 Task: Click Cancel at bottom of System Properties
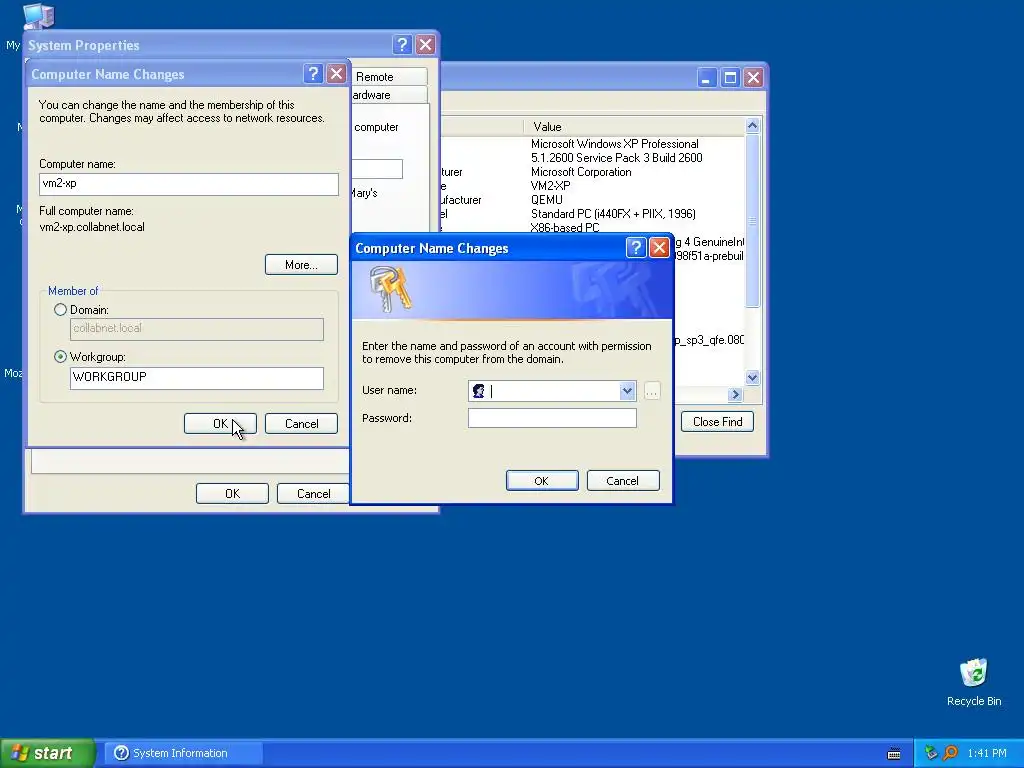click(313, 494)
